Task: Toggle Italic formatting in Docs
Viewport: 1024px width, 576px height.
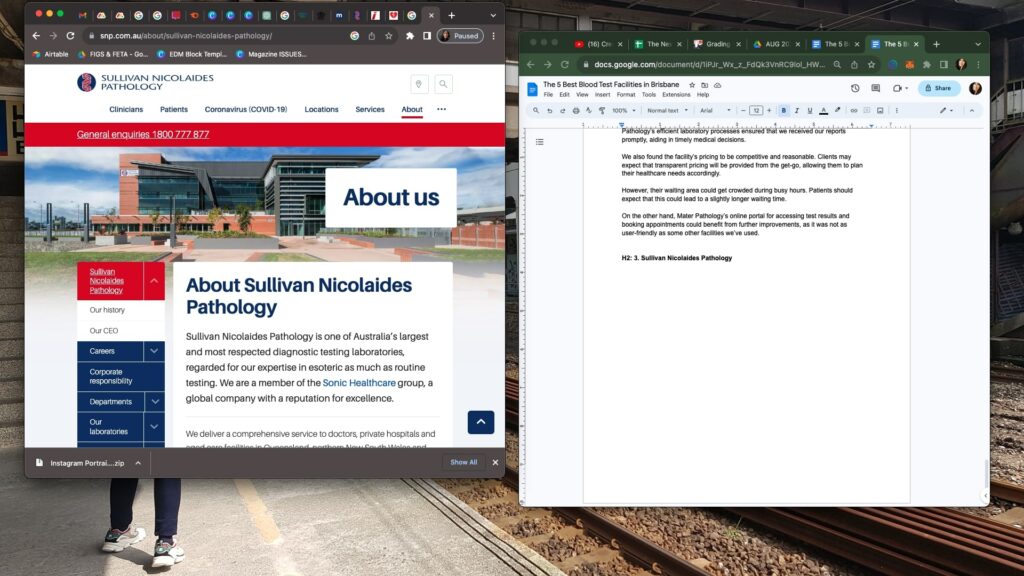Action: 797,110
